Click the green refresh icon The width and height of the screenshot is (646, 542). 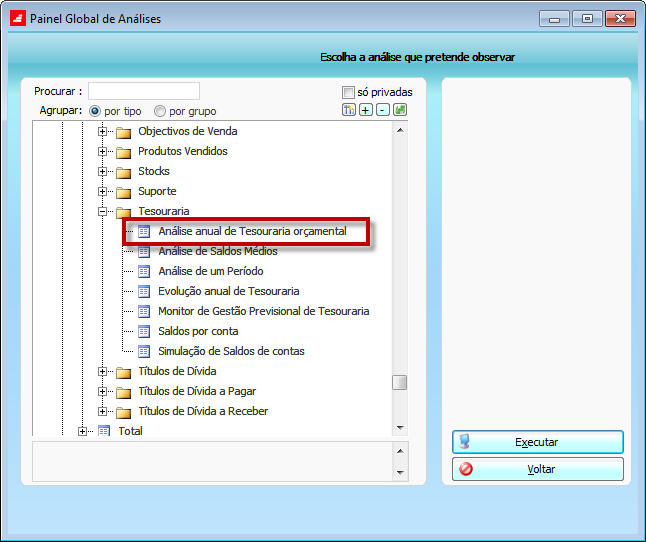pos(400,110)
